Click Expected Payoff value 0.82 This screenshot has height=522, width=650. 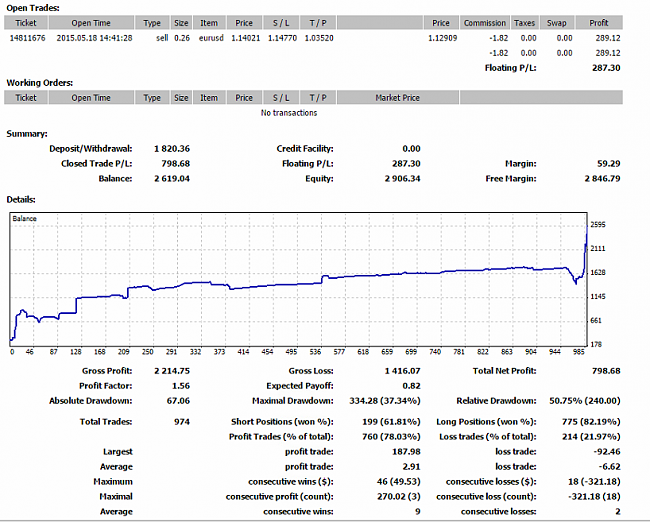tap(411, 386)
